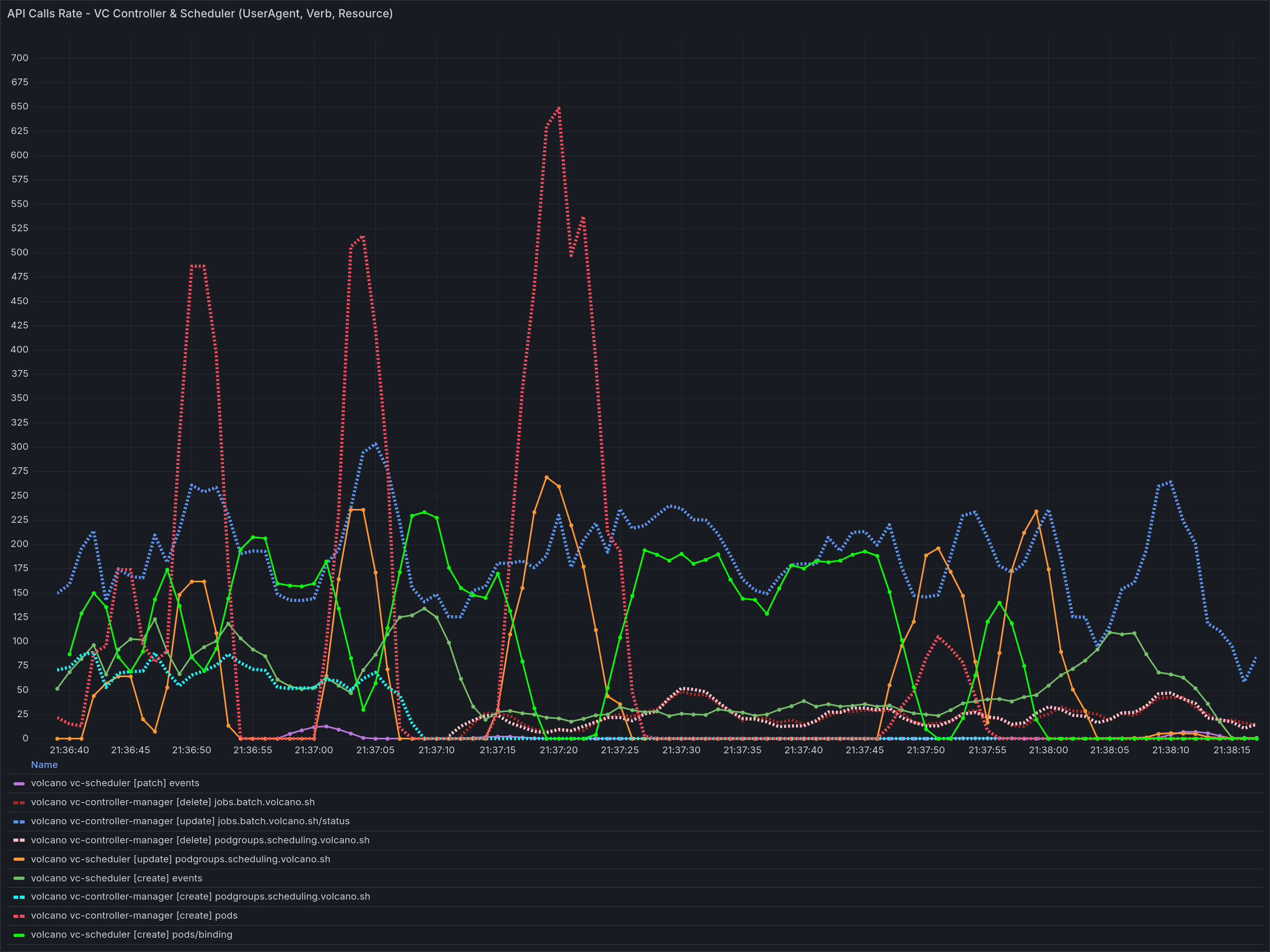Isolate the jobs.batch.volcano.sh/status update series
The image size is (1270, 952).
coord(190,821)
